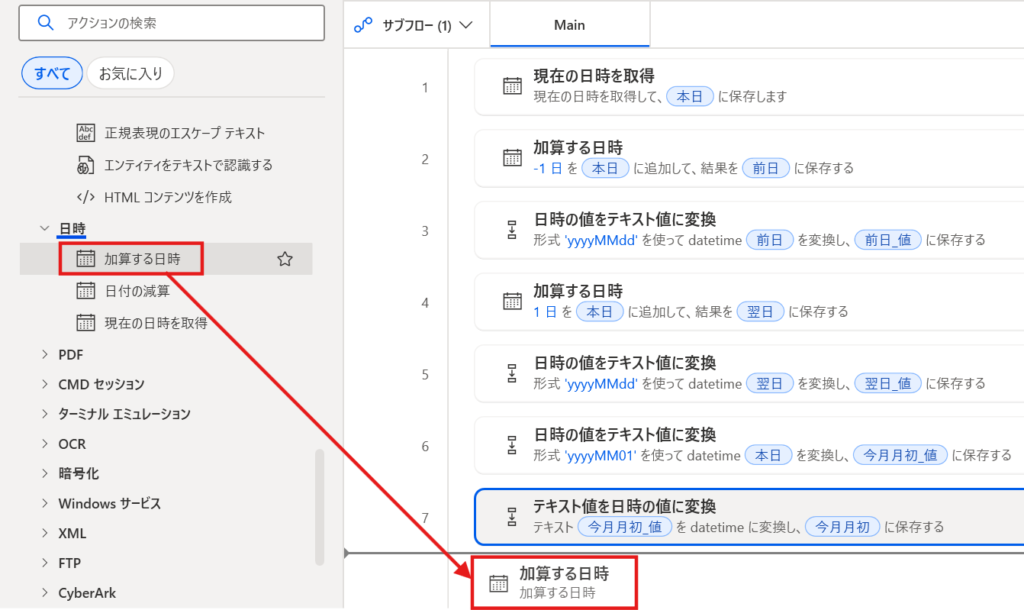Switch to the お気に入り tab
This screenshot has width=1024, height=610.
click(131, 73)
